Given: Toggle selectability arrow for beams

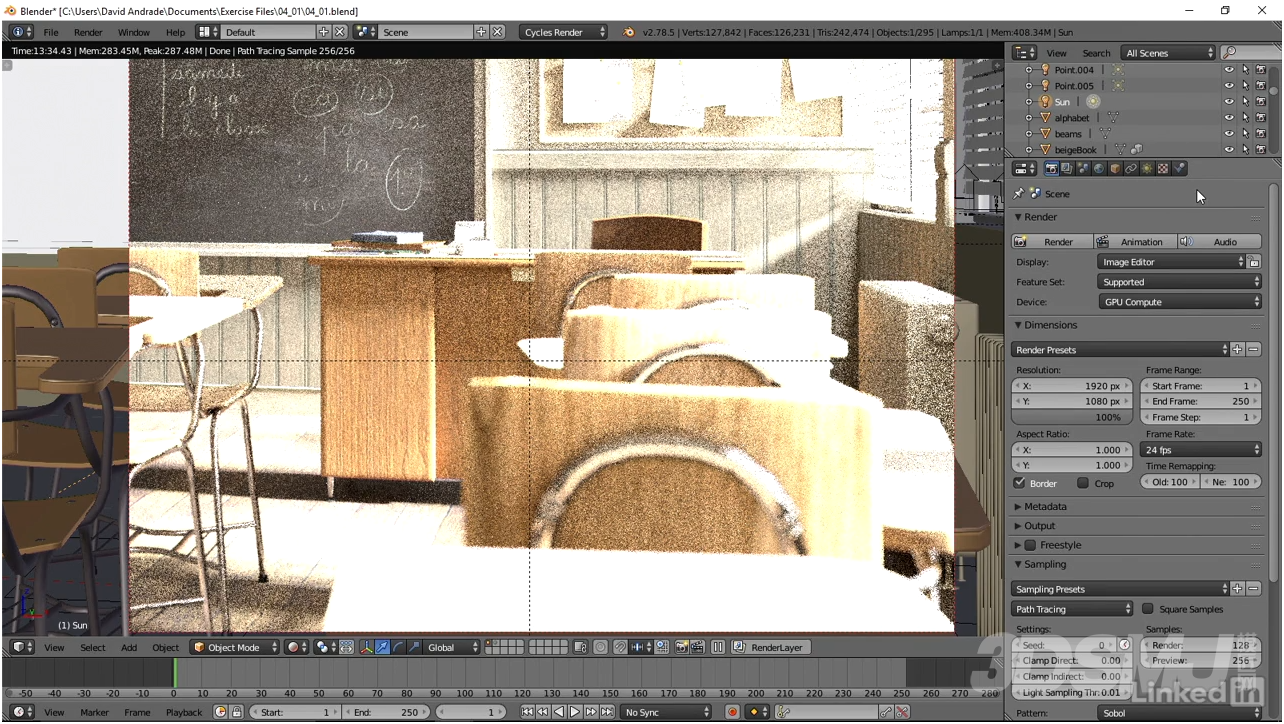Looking at the screenshot, I should pyautogui.click(x=1245, y=134).
